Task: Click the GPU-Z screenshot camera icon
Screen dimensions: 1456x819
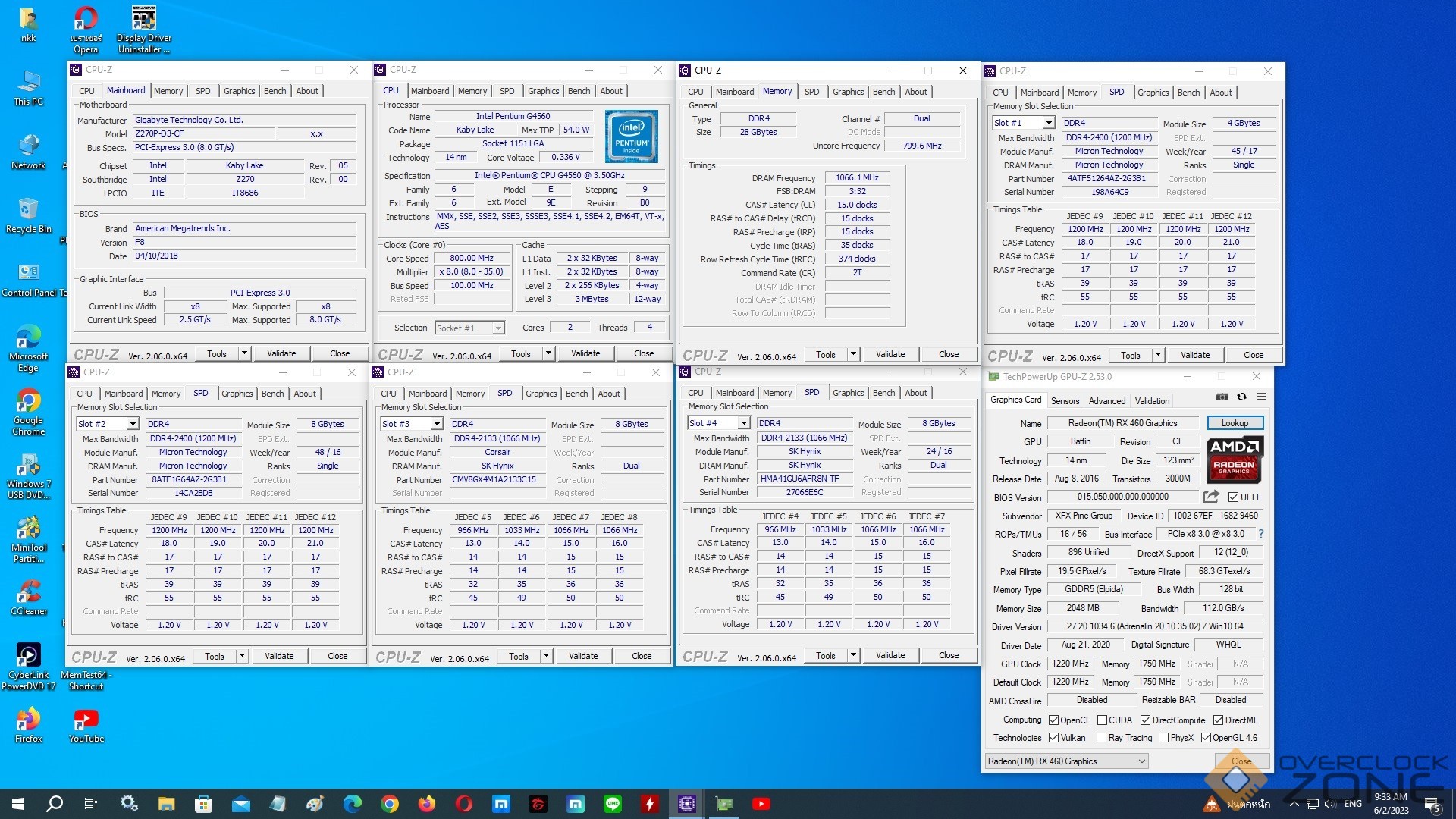Action: pyautogui.click(x=1222, y=397)
